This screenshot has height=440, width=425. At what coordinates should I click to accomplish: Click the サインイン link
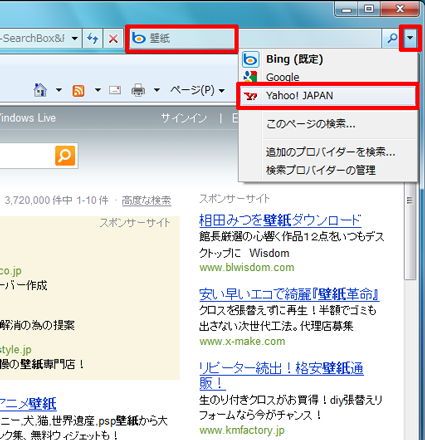[x=184, y=118]
